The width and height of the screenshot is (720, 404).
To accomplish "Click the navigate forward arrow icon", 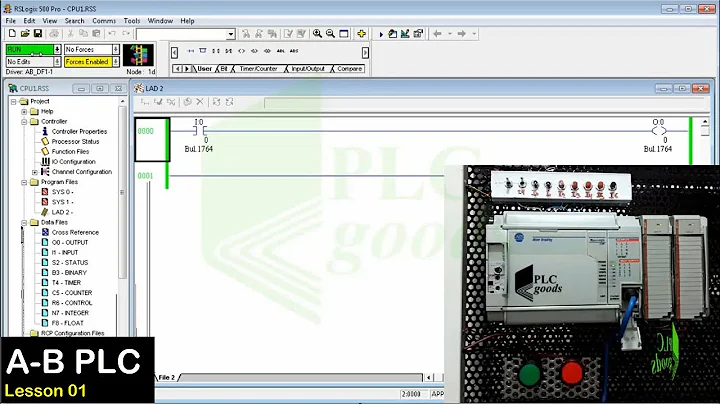I will [x=461, y=34].
